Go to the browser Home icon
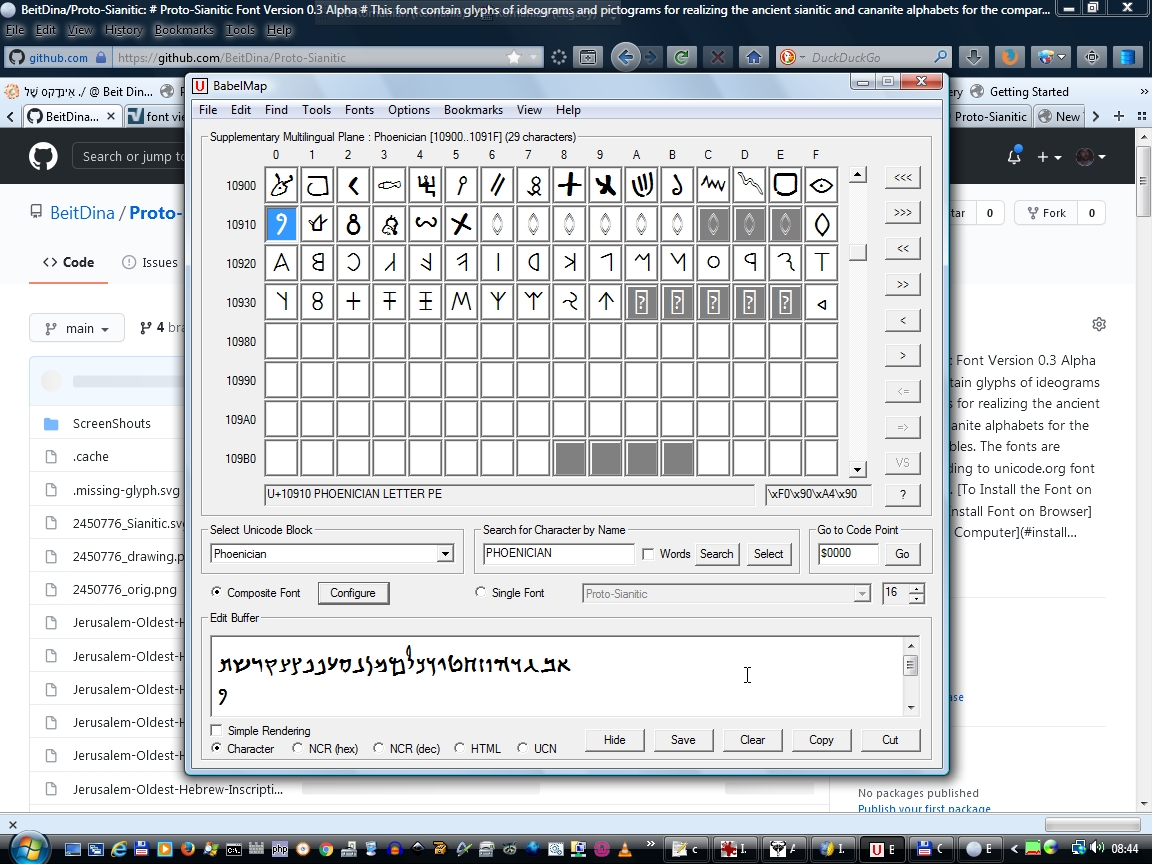Image resolution: width=1152 pixels, height=864 pixels. 754,57
